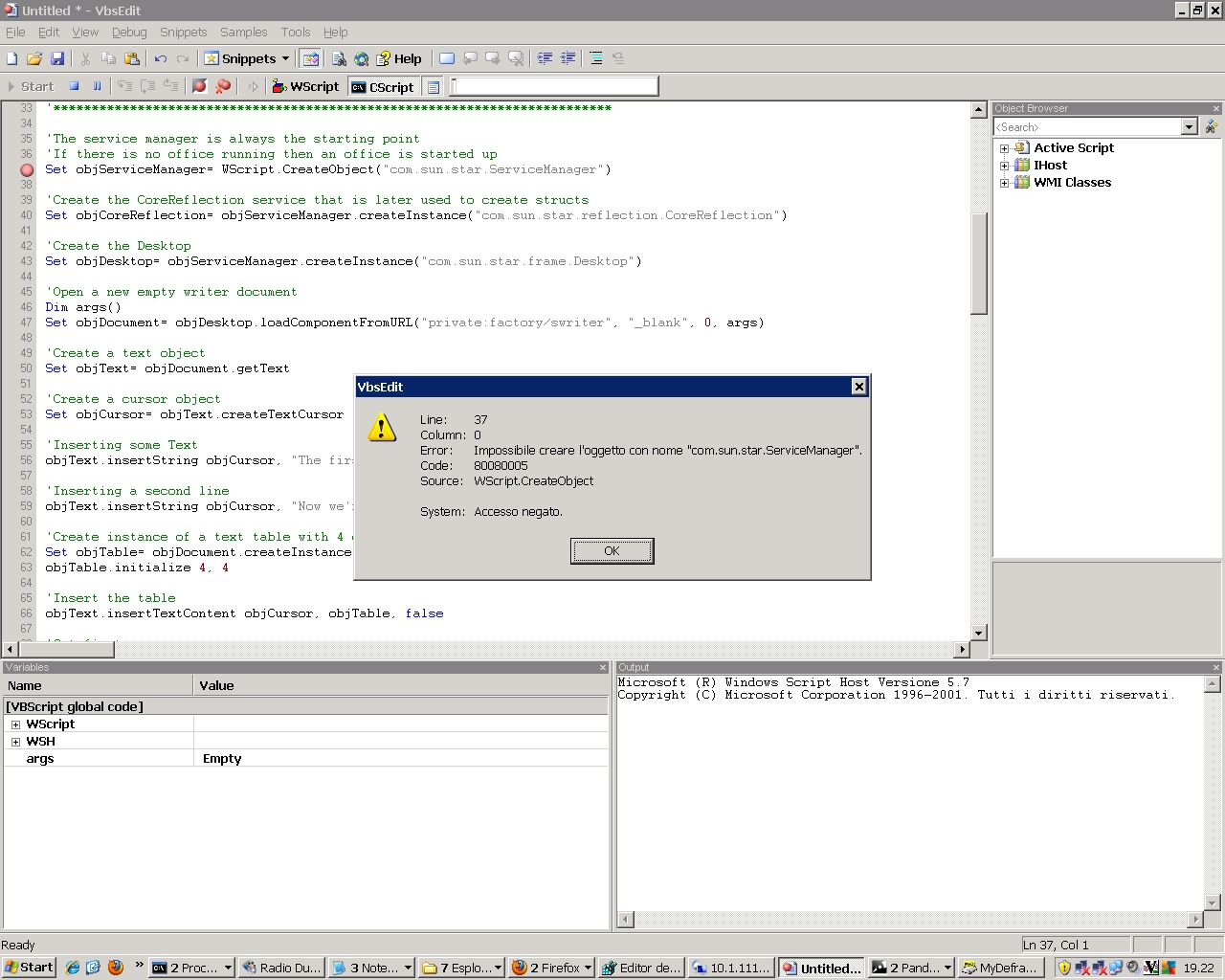Open a file with the folder icon
The height and width of the screenshot is (980, 1225).
[34, 58]
